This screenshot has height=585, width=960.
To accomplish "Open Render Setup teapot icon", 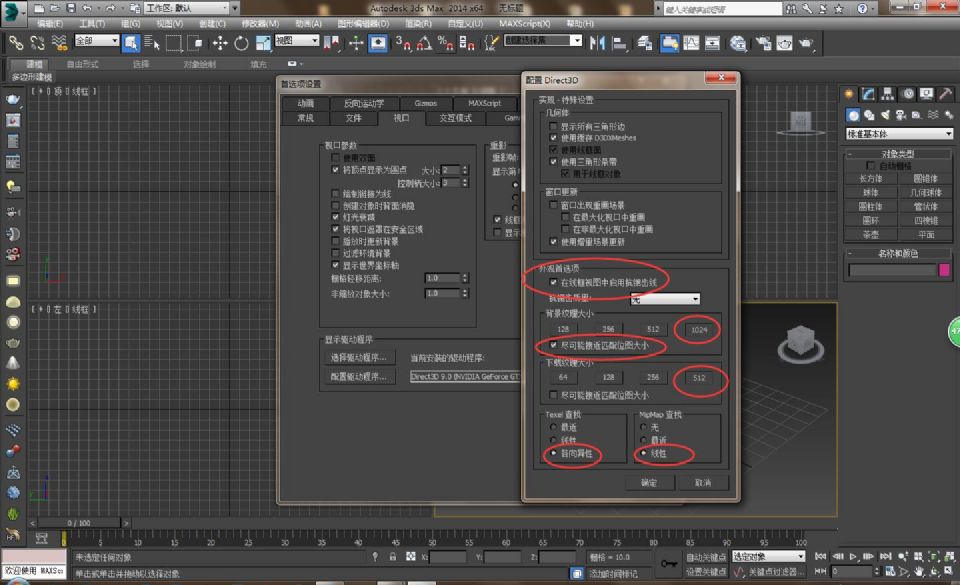I will (x=763, y=43).
